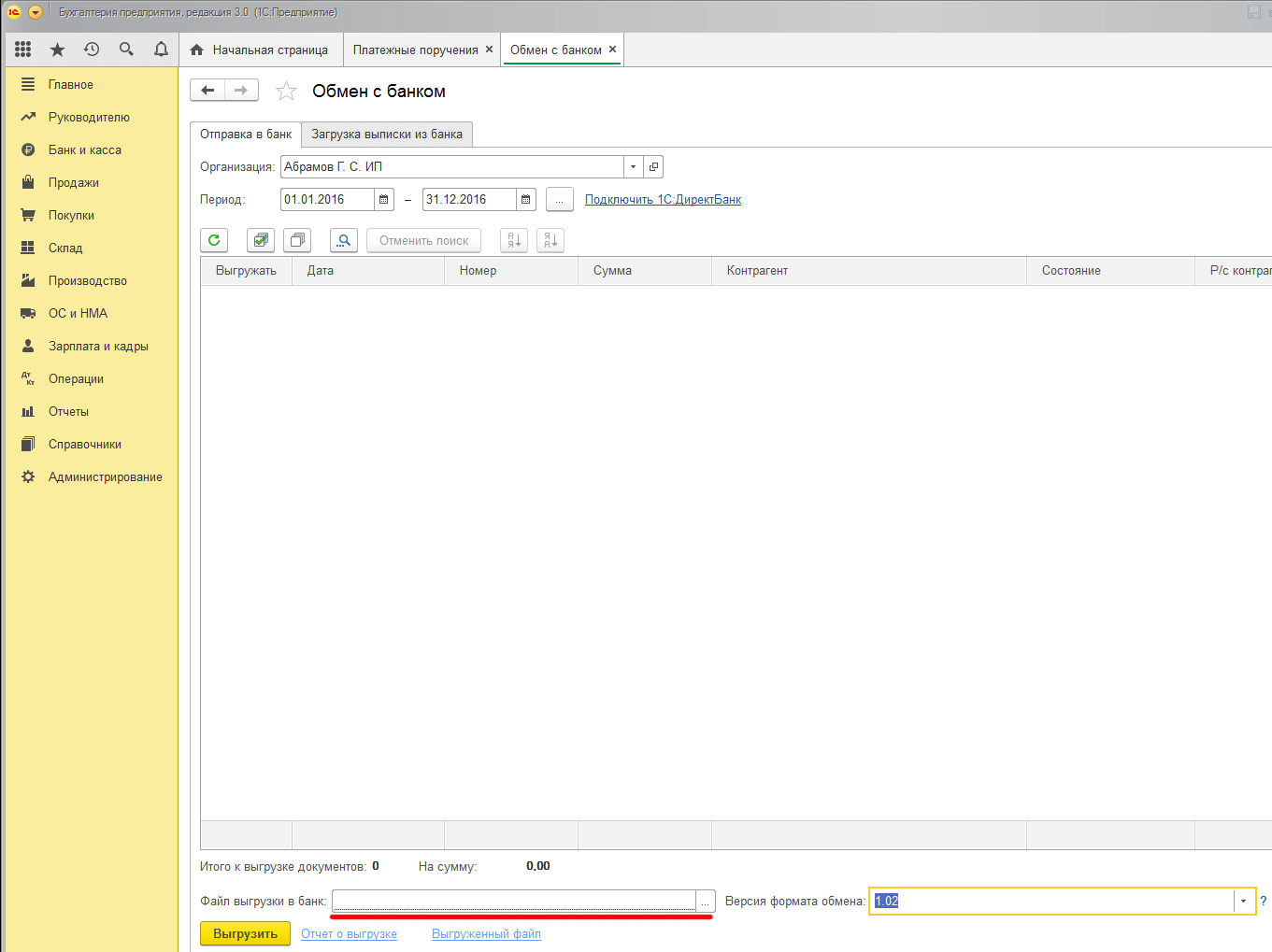Image resolution: width=1272 pixels, height=952 pixels.
Task: Open the Платежные поручения tab
Action: coord(415,50)
